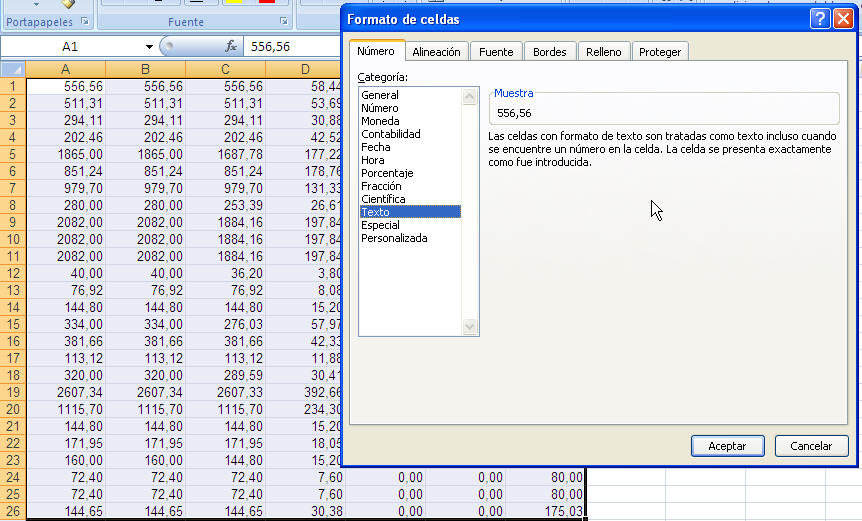
Task: Click cell A1 containing 556,56
Action: [65, 86]
